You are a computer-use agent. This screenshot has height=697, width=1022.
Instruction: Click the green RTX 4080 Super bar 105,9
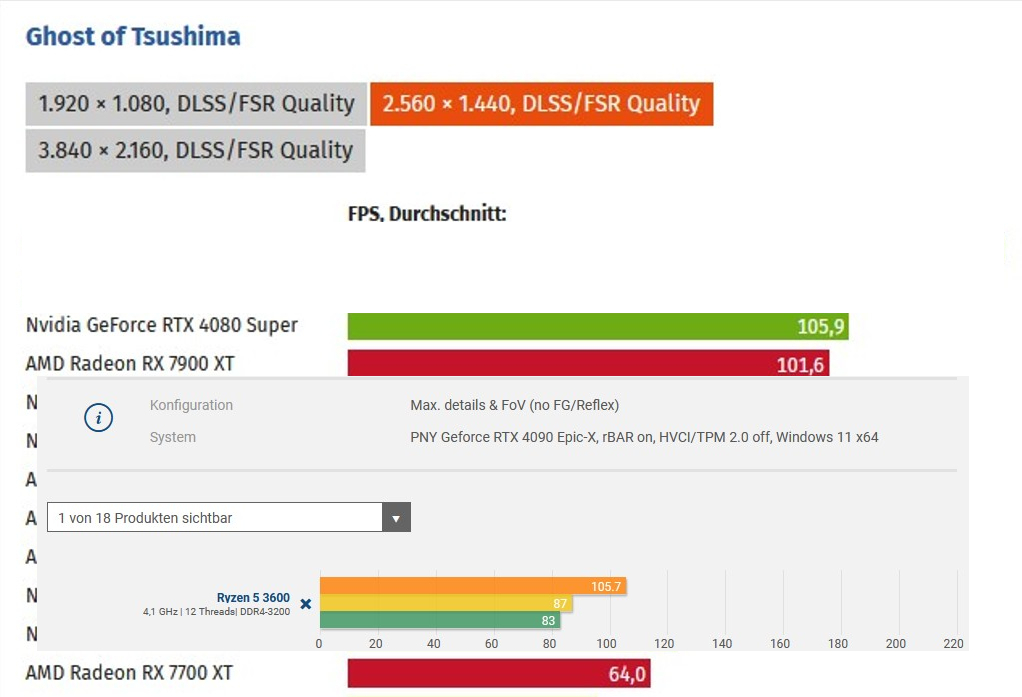598,326
